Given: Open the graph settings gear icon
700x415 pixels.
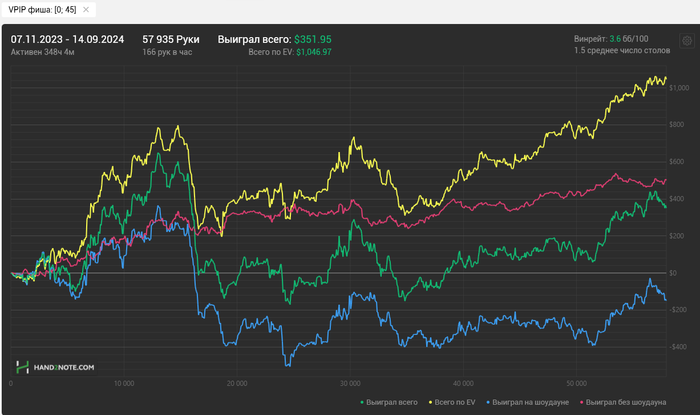Looking at the screenshot, I should (x=687, y=41).
